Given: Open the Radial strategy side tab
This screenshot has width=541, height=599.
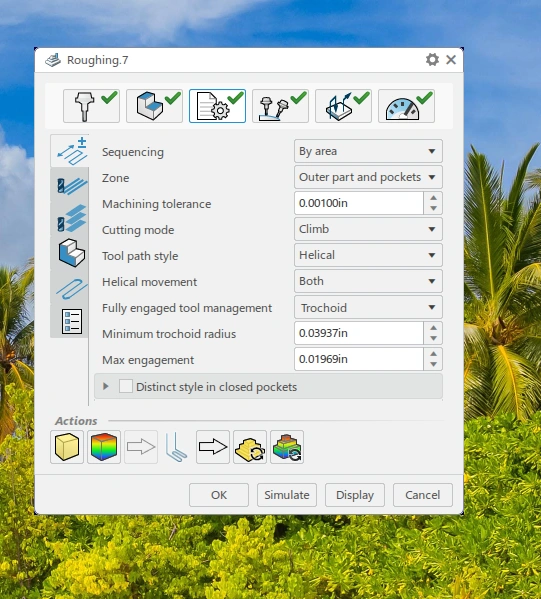Looking at the screenshot, I should 71,186.
